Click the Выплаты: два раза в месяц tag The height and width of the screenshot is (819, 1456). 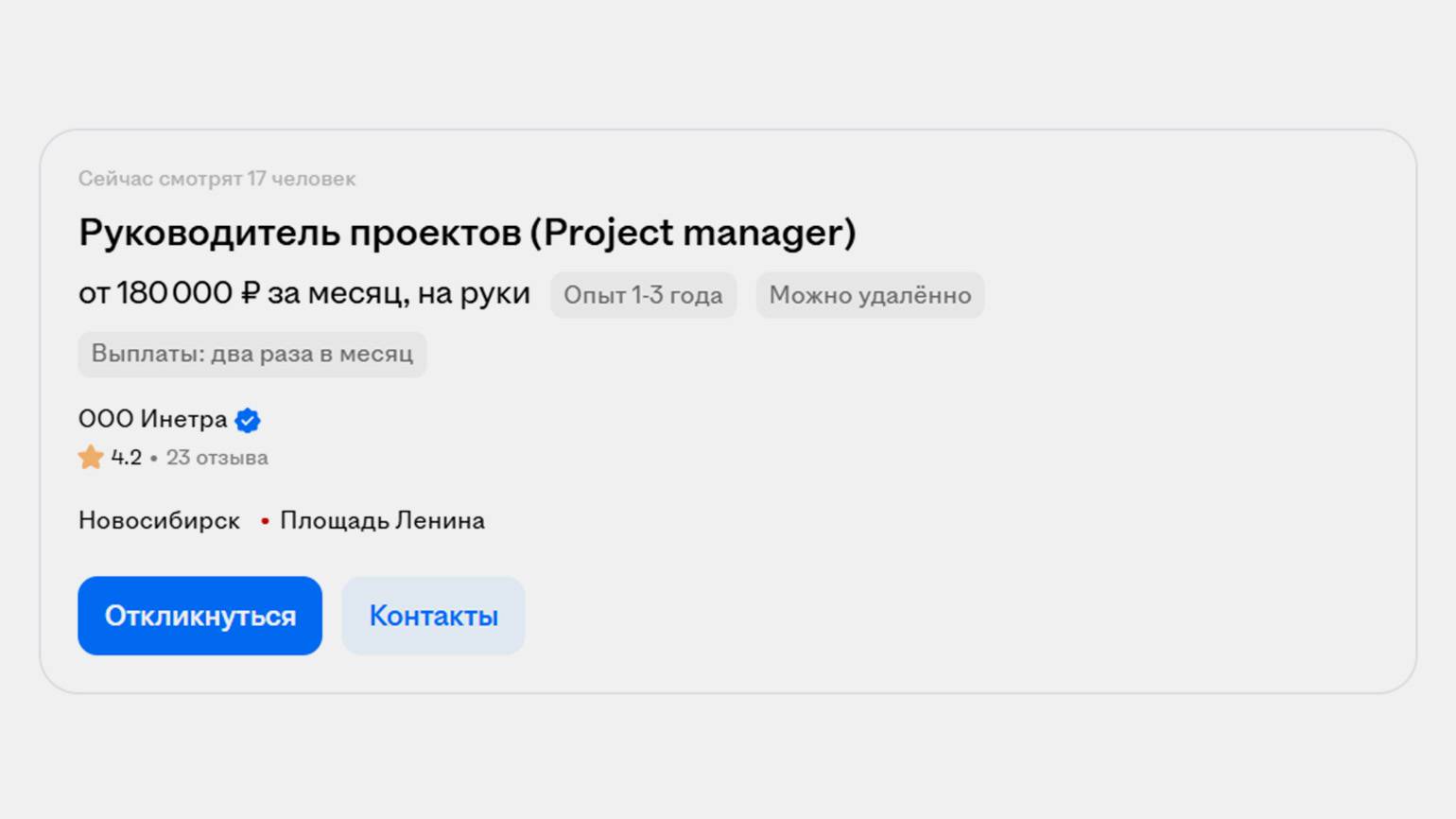click(251, 354)
